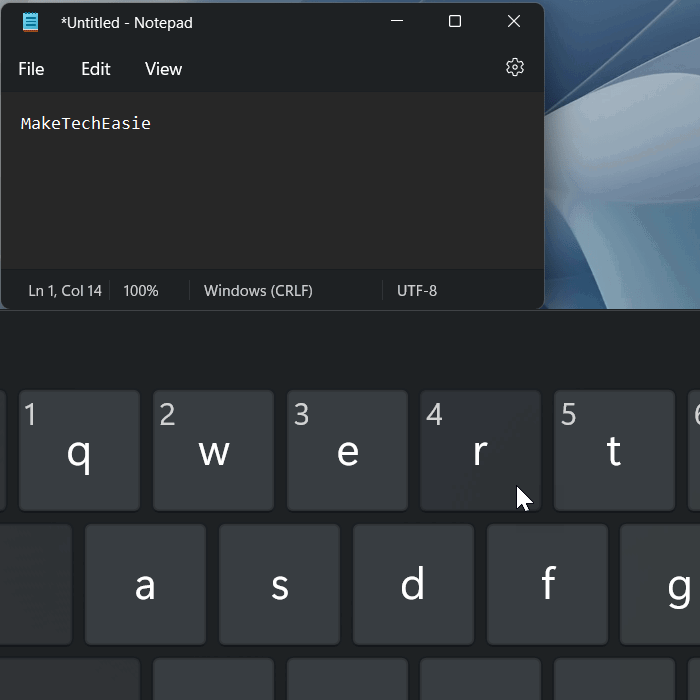Viewport: 700px width, 700px height.
Task: Tap the g key on touch keyboard
Action: point(660,584)
